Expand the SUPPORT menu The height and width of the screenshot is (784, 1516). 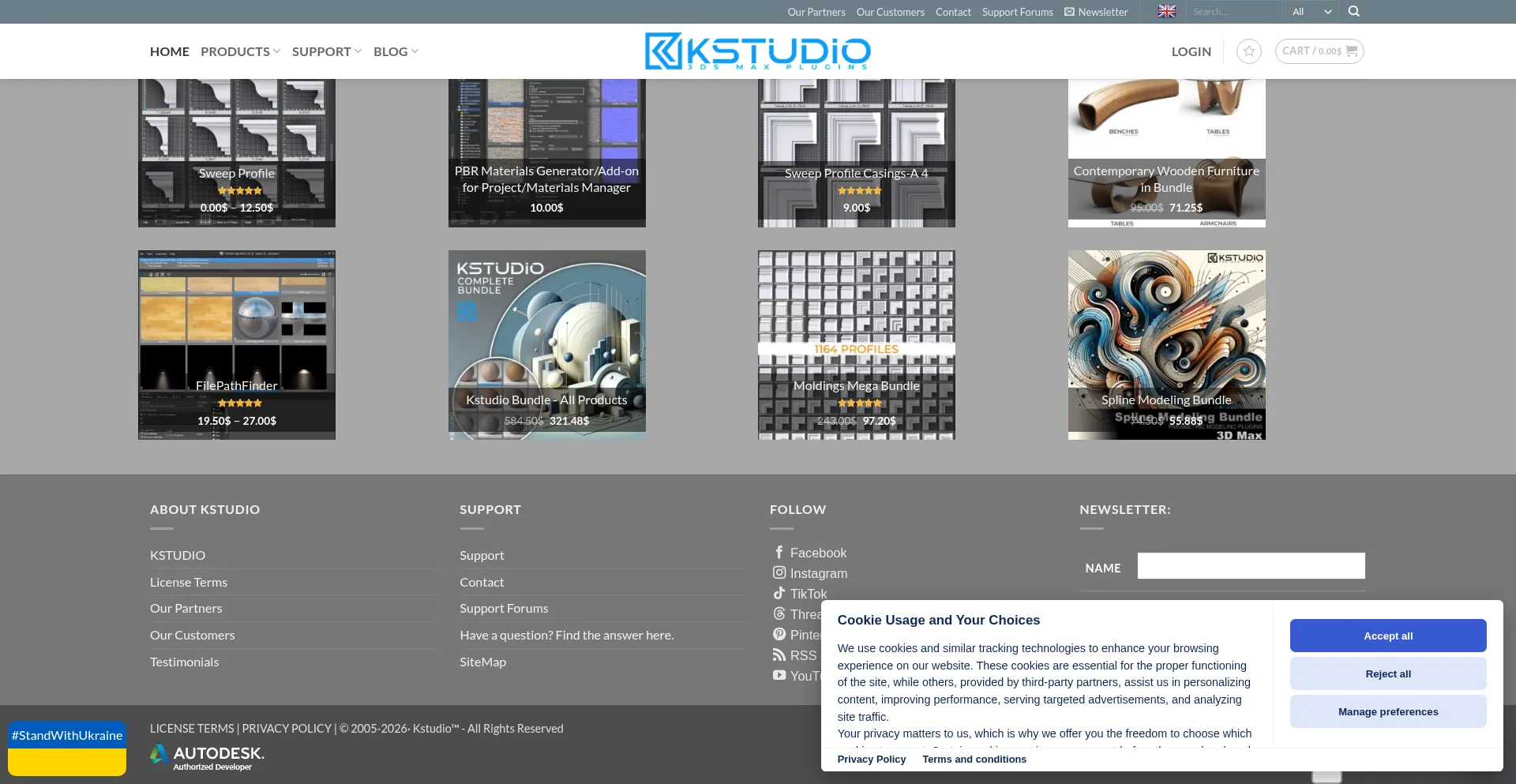tap(326, 51)
